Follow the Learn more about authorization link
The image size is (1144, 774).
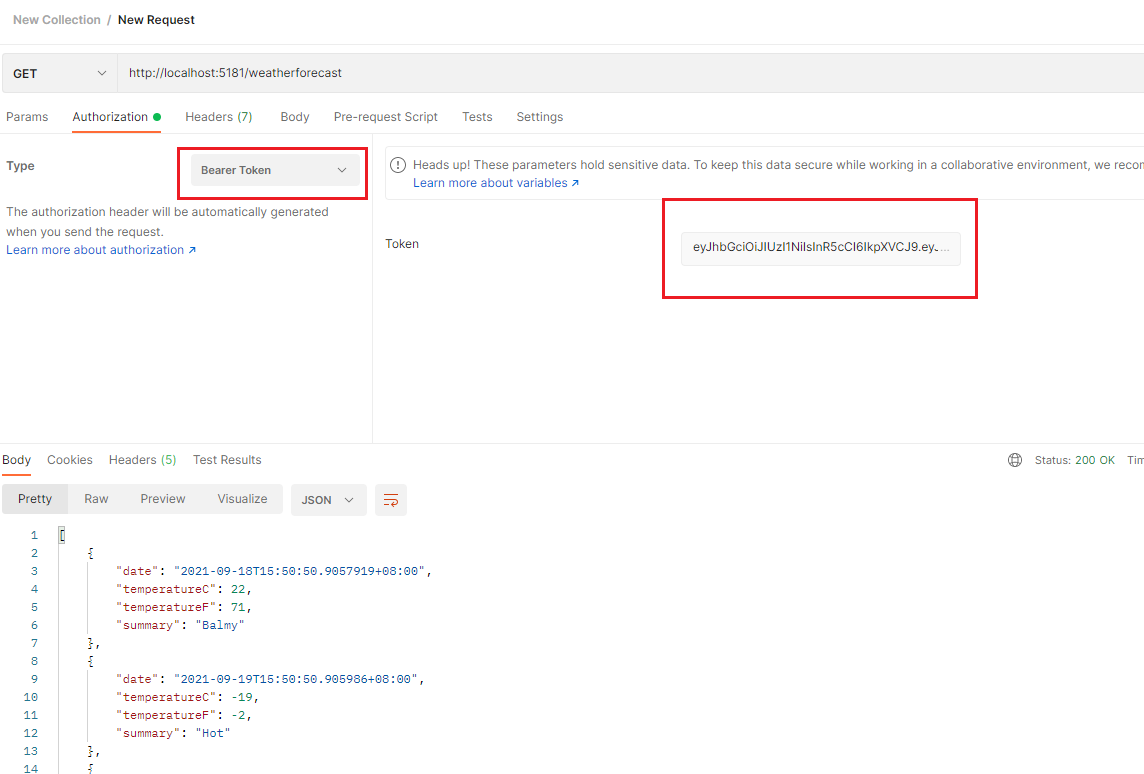[x=100, y=250]
